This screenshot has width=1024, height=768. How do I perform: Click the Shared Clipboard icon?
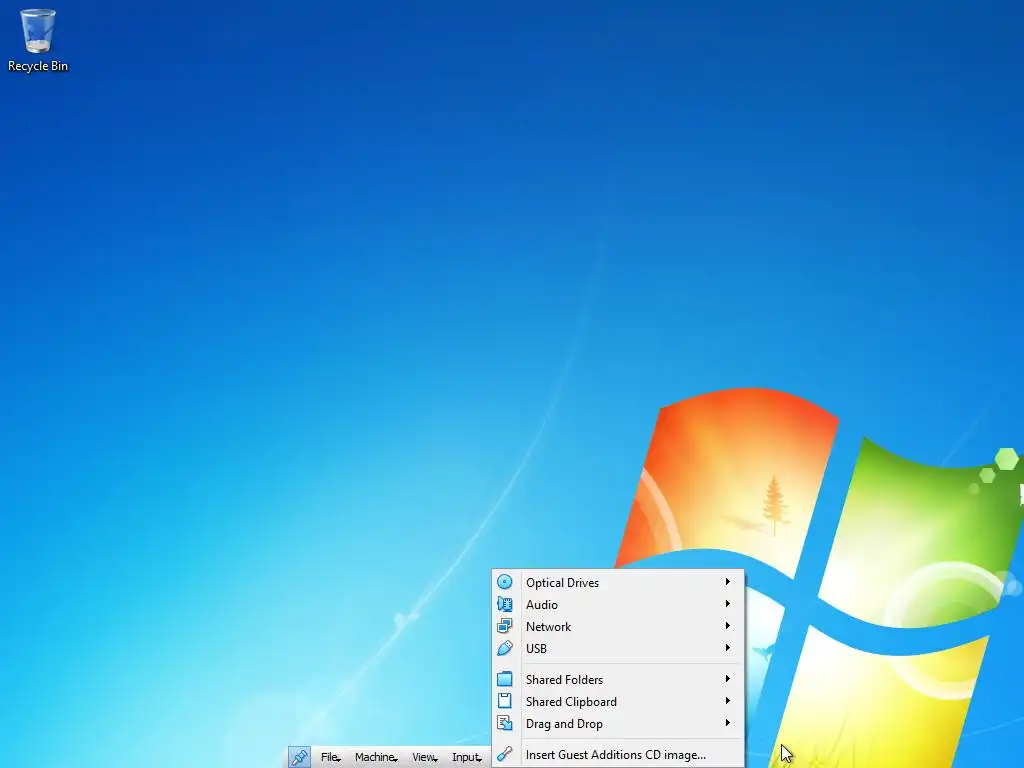click(x=505, y=701)
